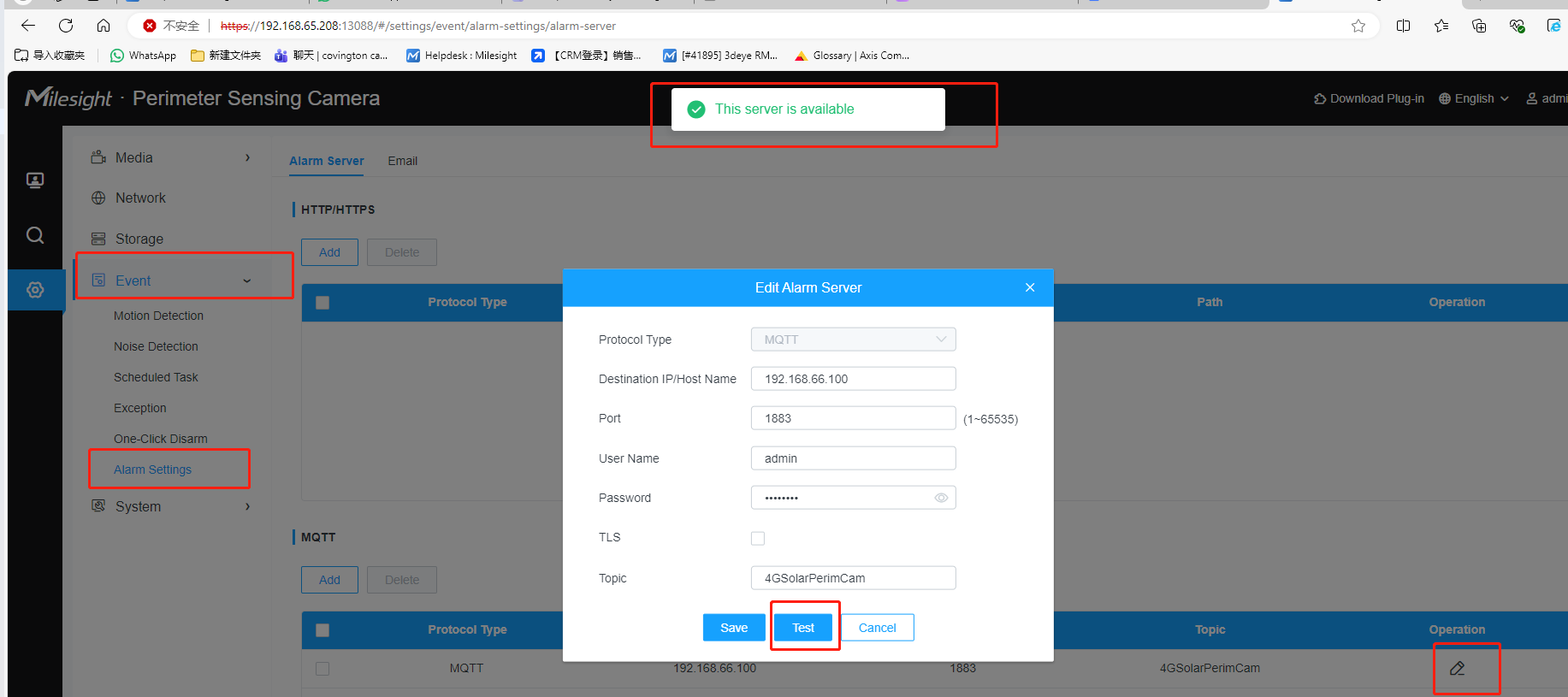1568x697 pixels.
Task: Go back with browser back arrow
Action: coord(28,26)
